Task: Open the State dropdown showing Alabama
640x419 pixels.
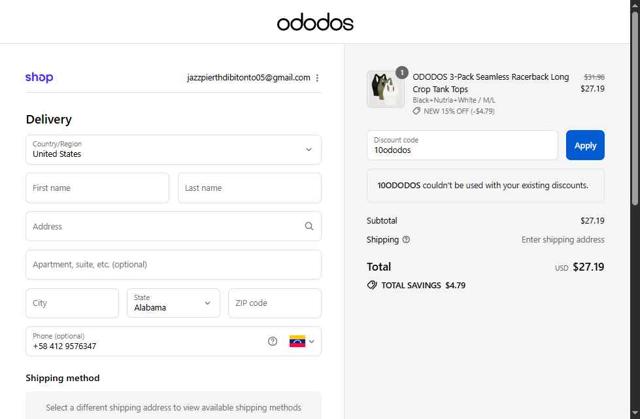Action: (173, 303)
